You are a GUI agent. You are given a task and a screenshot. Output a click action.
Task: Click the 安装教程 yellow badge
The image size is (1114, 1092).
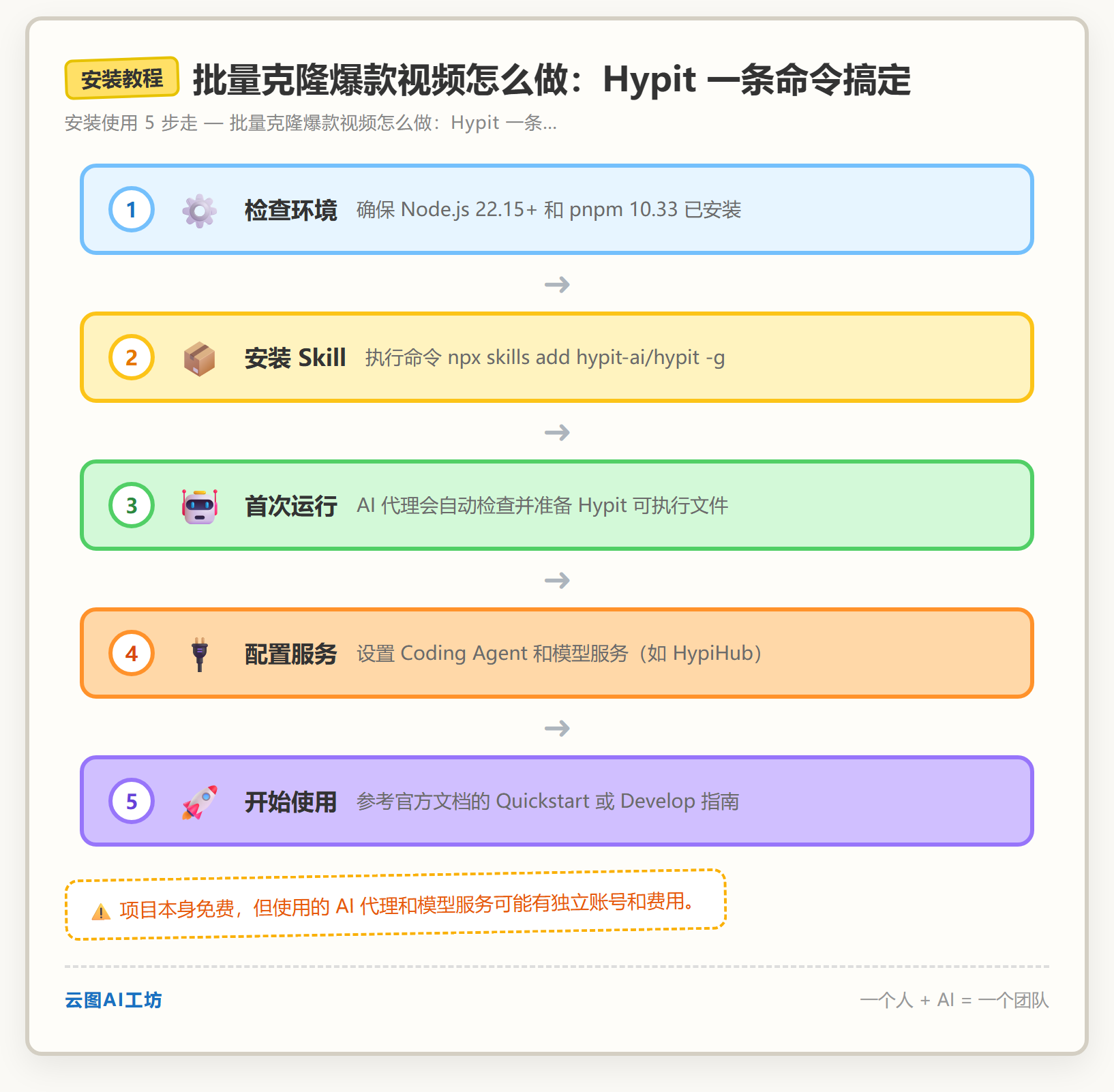[x=122, y=78]
